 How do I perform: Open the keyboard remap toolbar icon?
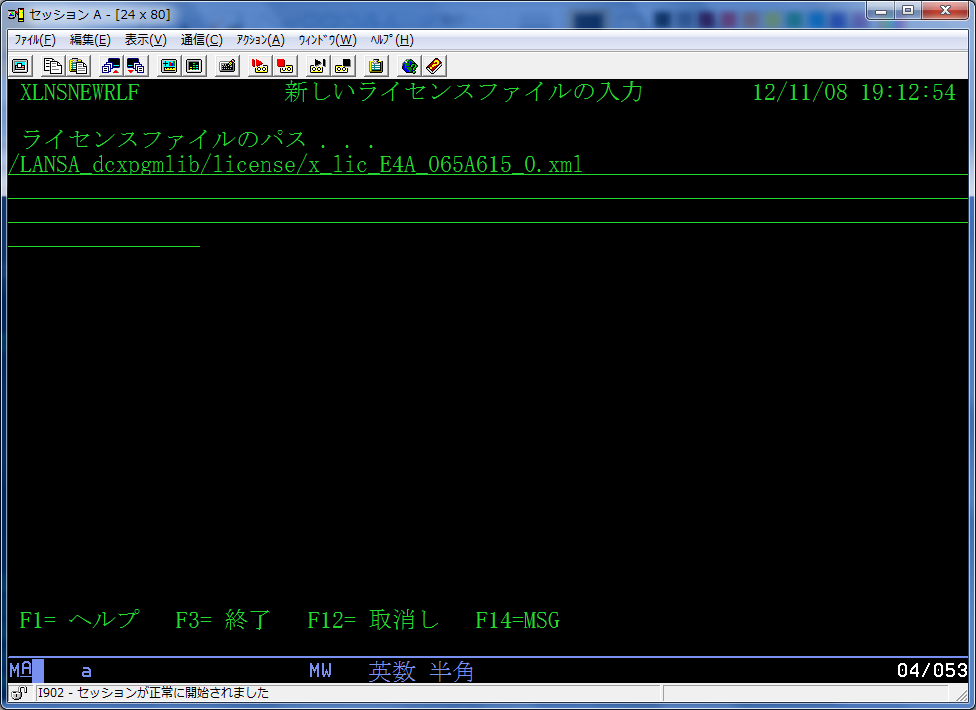(227, 66)
